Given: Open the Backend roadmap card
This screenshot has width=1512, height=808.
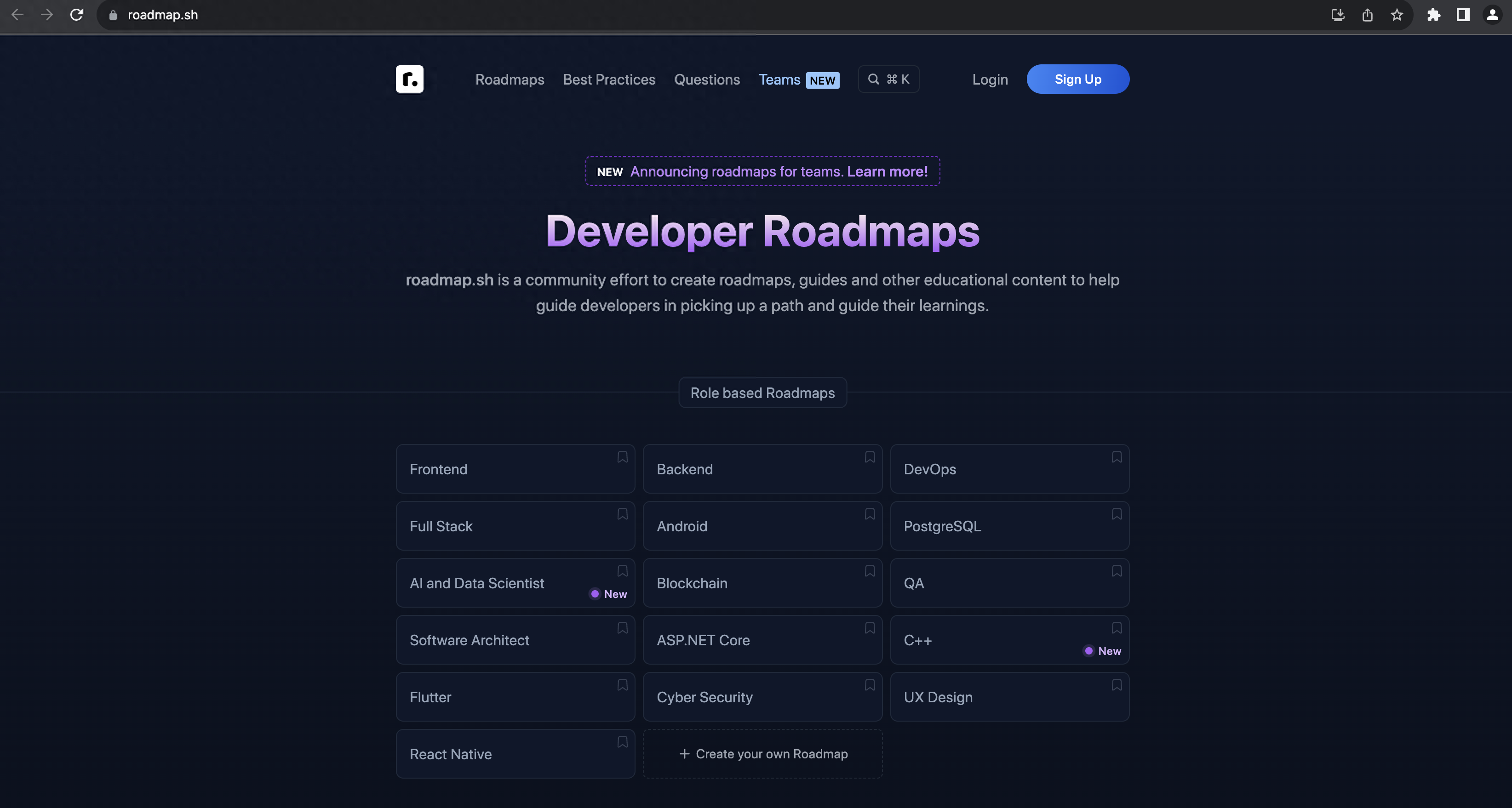Looking at the screenshot, I should point(762,469).
